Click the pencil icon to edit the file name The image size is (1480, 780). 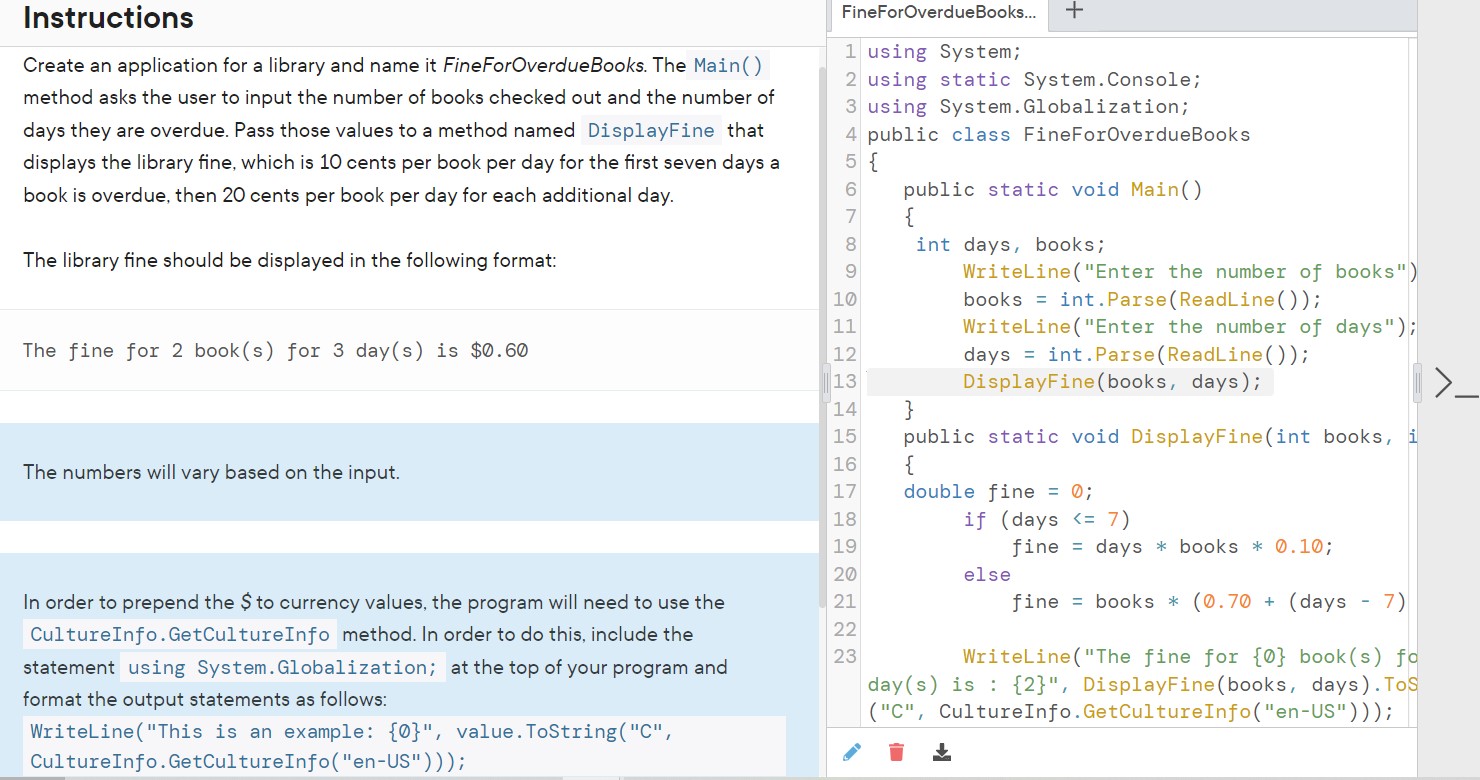coord(852,751)
